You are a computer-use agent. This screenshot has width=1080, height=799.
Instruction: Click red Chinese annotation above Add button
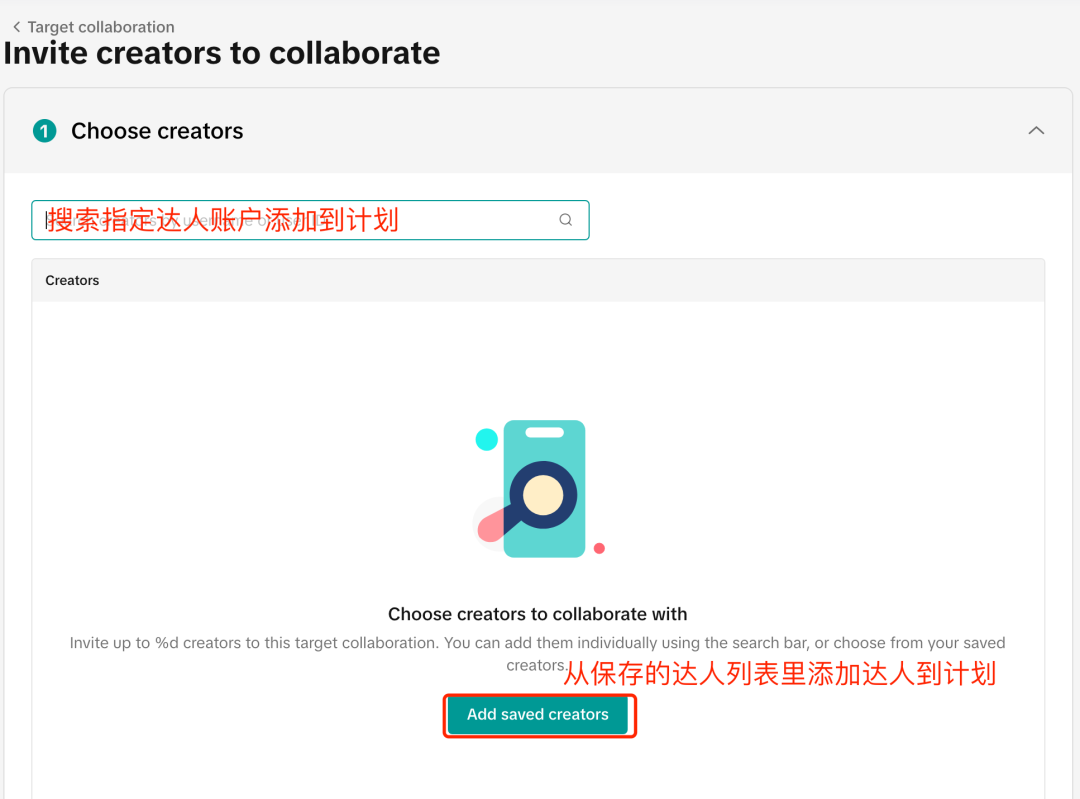780,674
